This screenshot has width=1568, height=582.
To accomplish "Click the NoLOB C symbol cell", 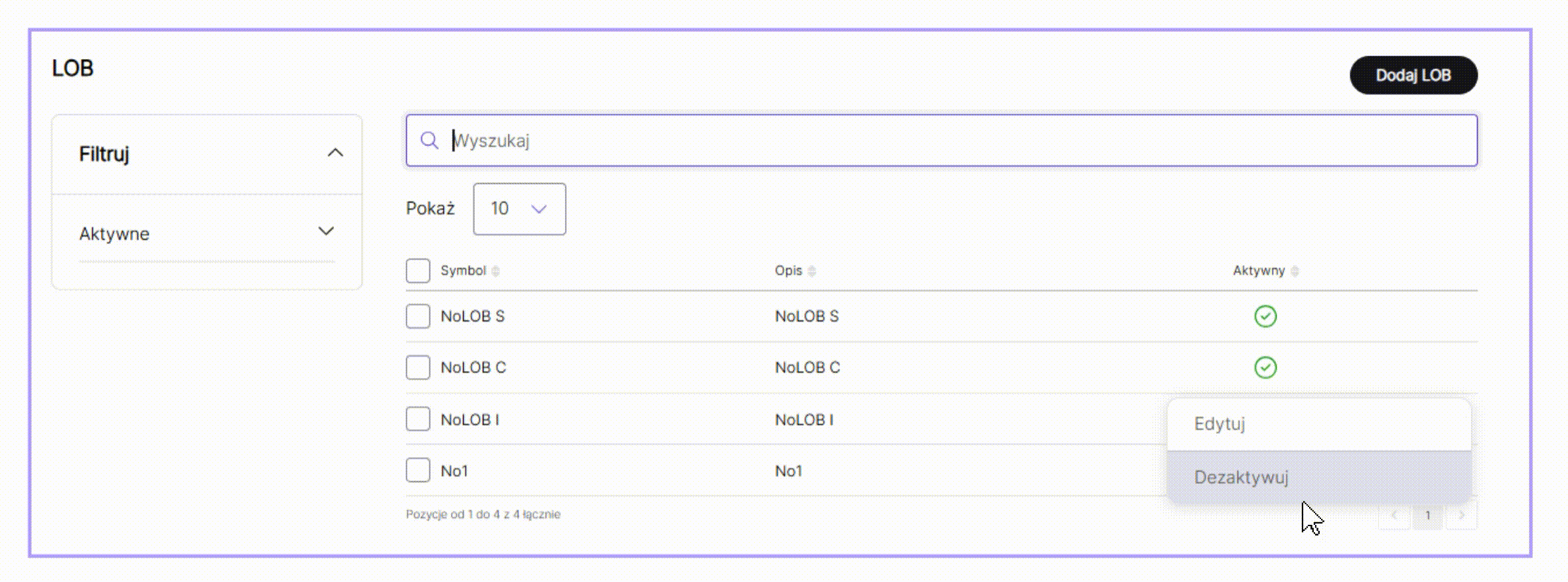I will [473, 367].
